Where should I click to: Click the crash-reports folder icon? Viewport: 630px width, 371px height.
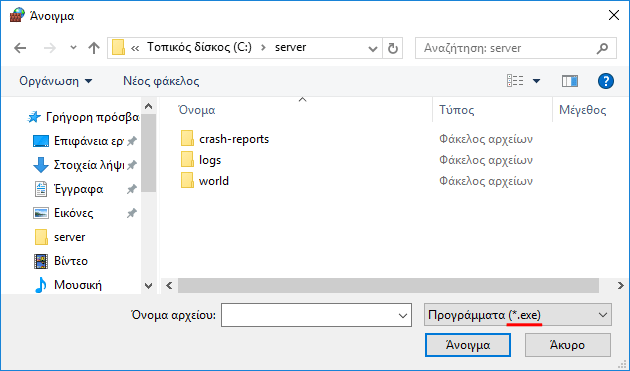[x=187, y=139]
